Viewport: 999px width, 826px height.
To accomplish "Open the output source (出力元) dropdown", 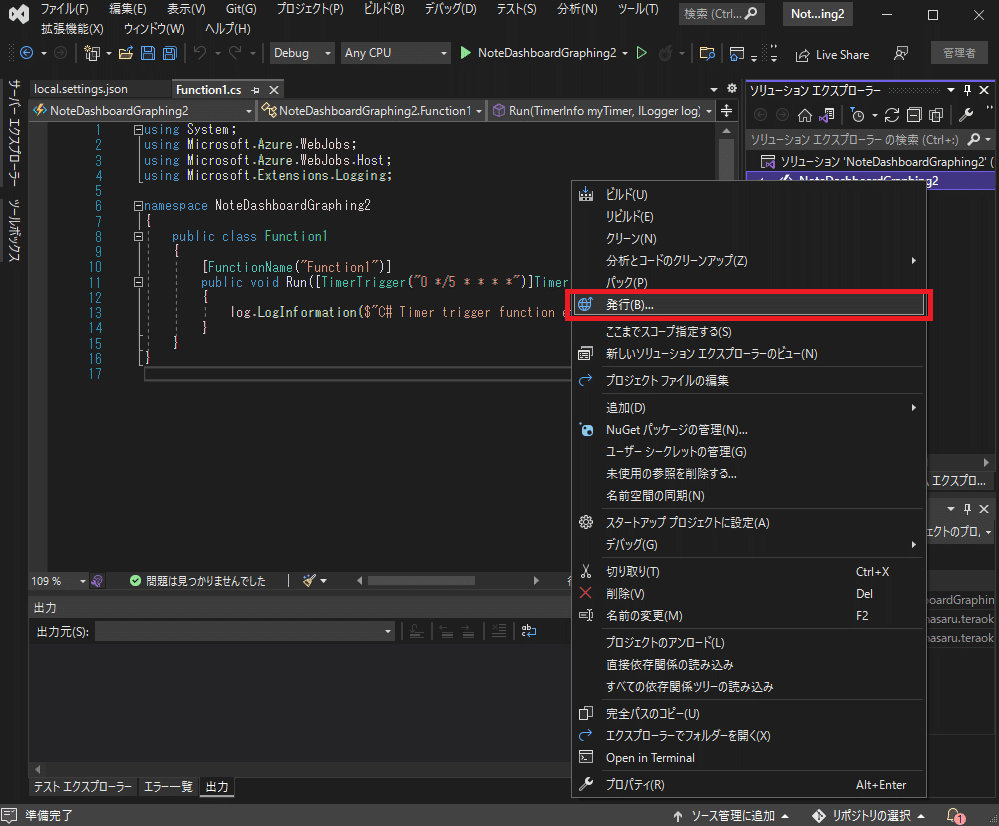I will pyautogui.click(x=245, y=631).
